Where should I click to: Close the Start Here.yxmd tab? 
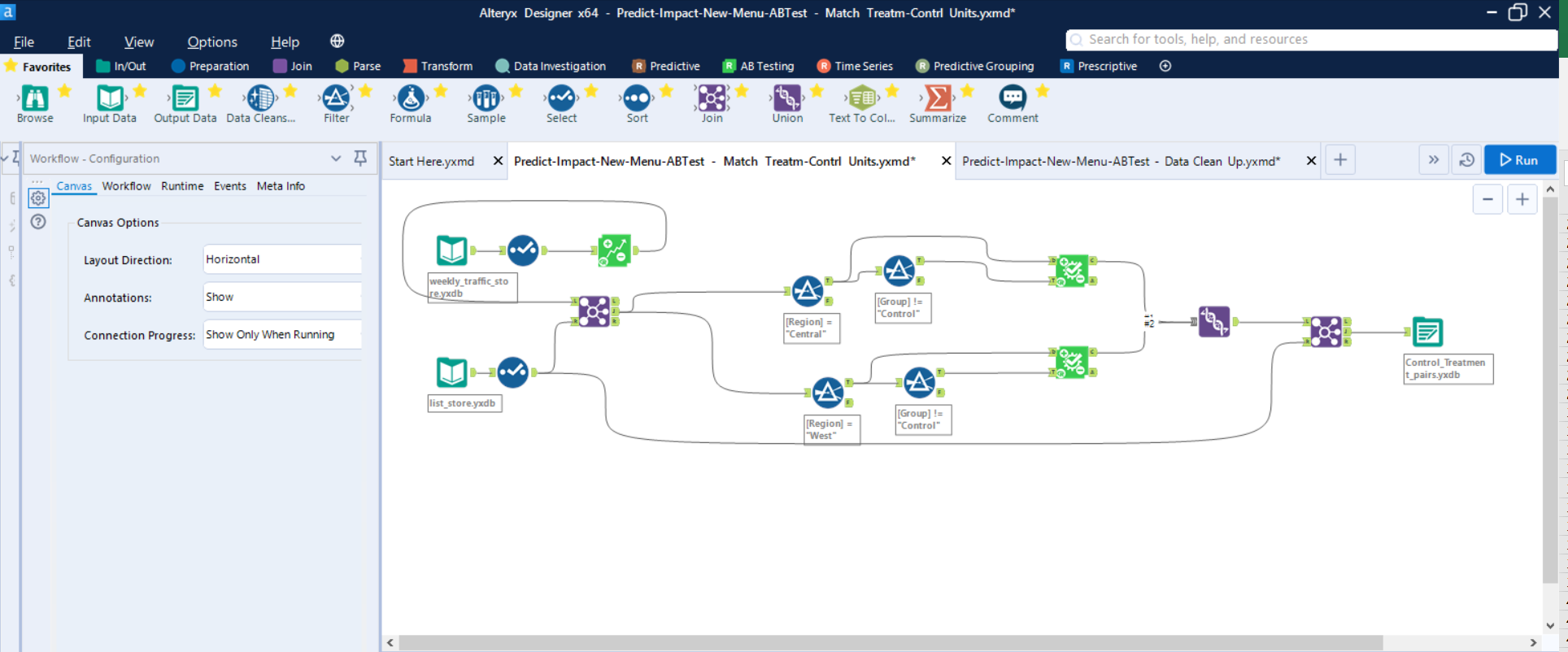pos(498,161)
